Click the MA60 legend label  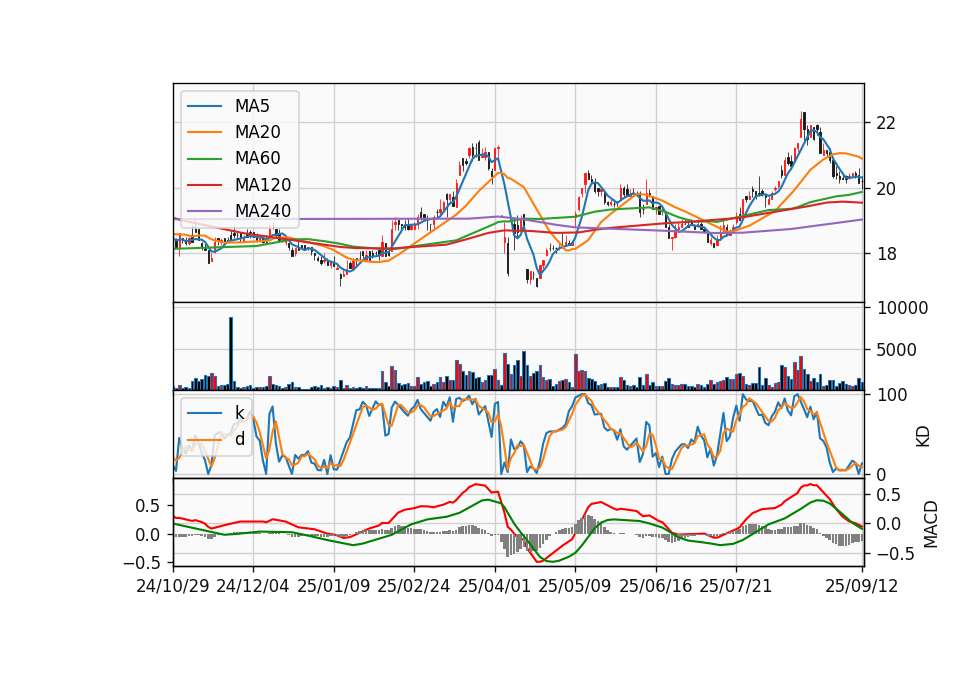pyautogui.click(x=257, y=158)
